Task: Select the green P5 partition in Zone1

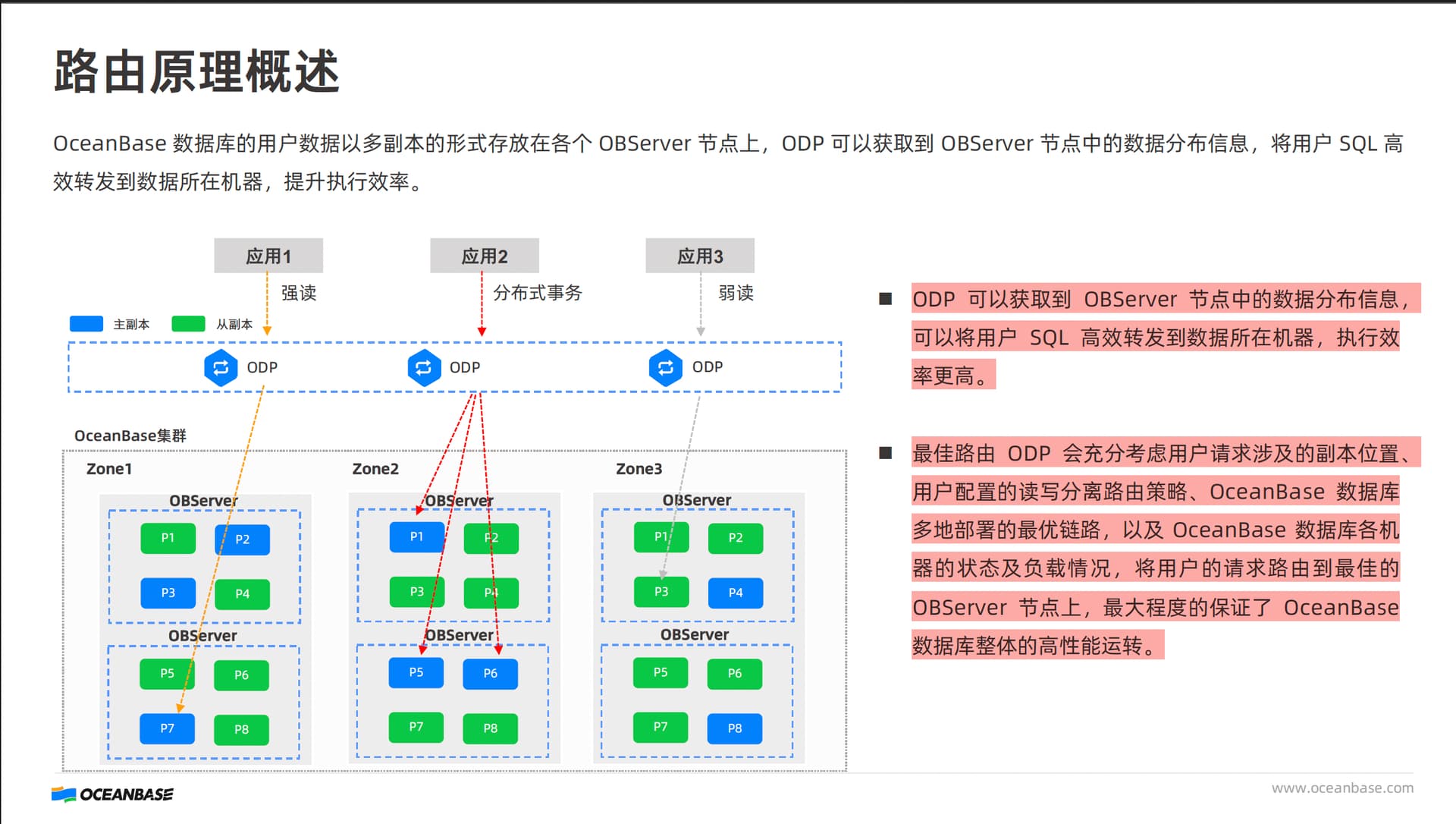Action: [167, 674]
